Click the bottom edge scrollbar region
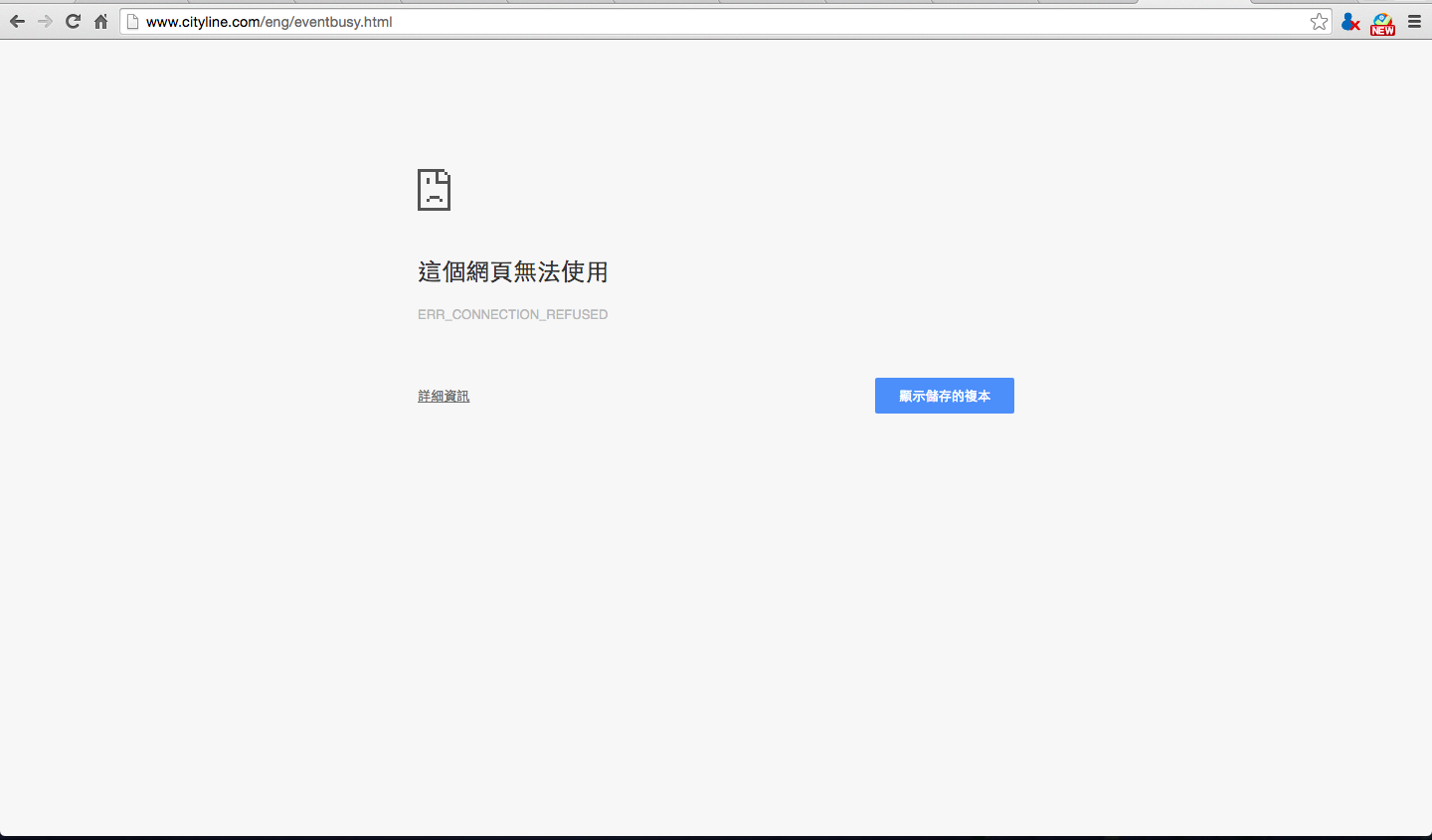Image resolution: width=1432 pixels, height=840 pixels. (x=716, y=835)
